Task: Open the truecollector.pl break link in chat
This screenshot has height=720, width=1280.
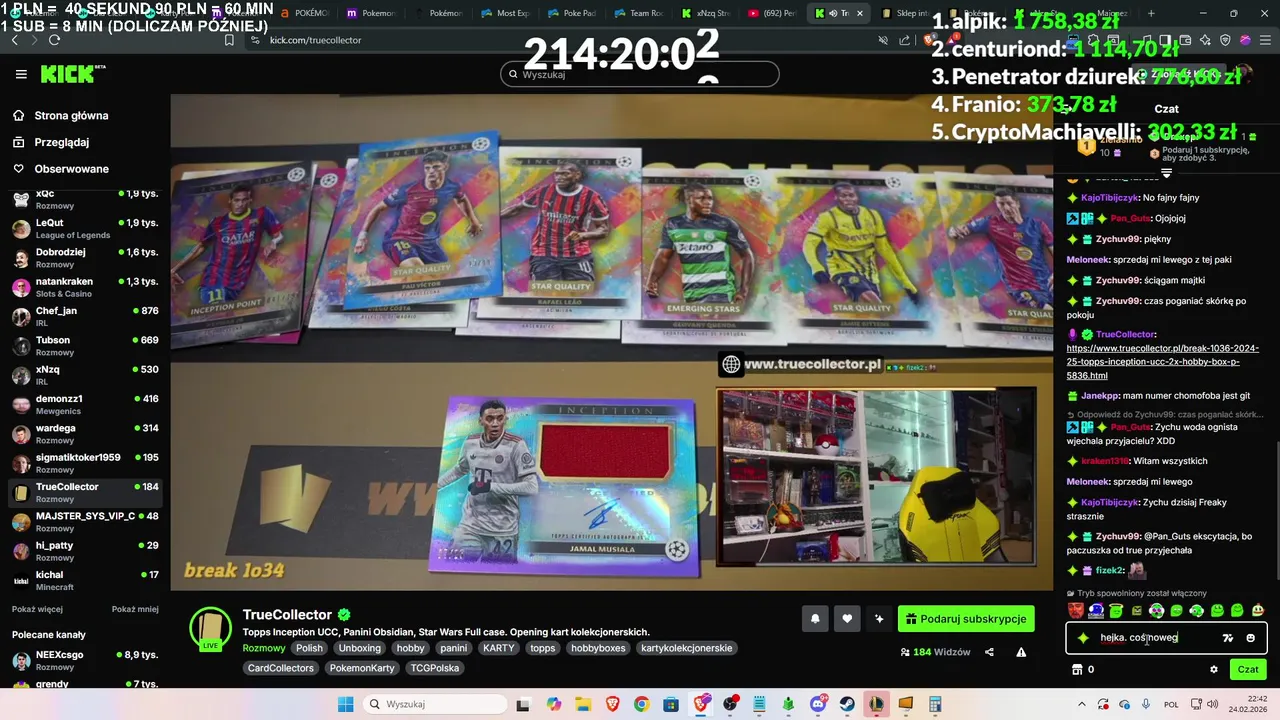Action: (x=1163, y=362)
